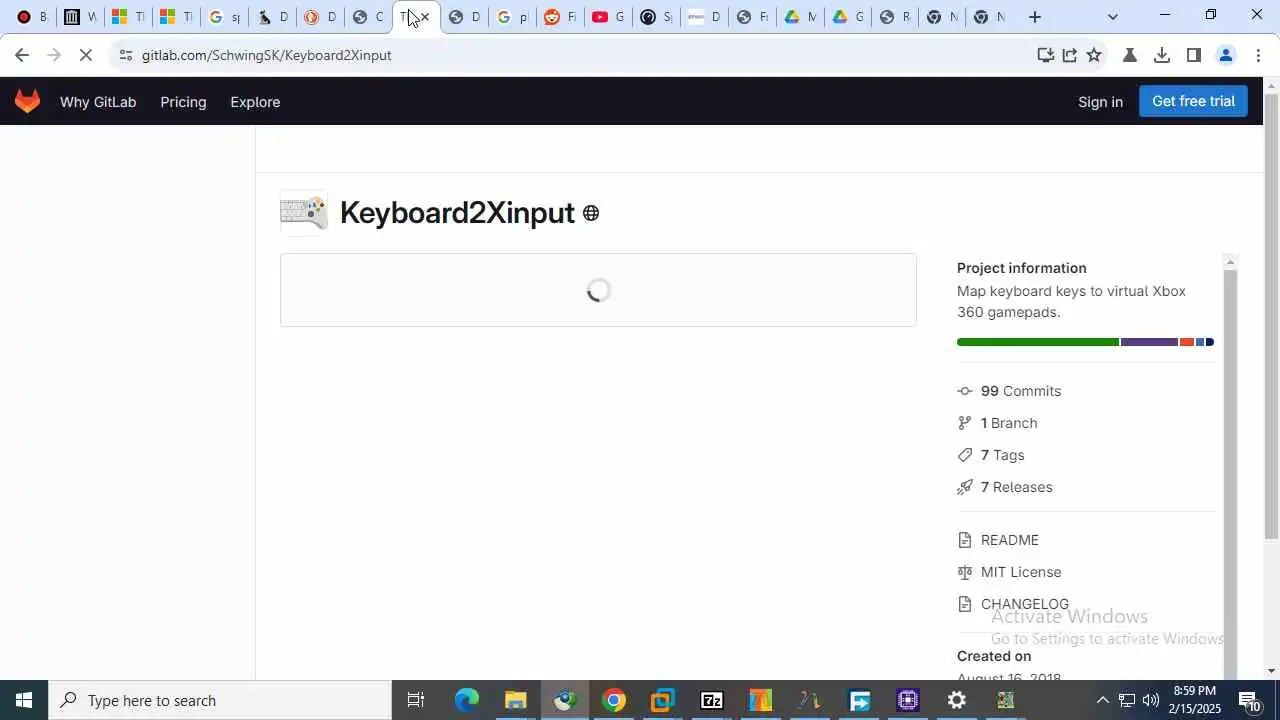Click the project information panel scroll-up arrow
The image size is (1280, 720).
(1231, 262)
